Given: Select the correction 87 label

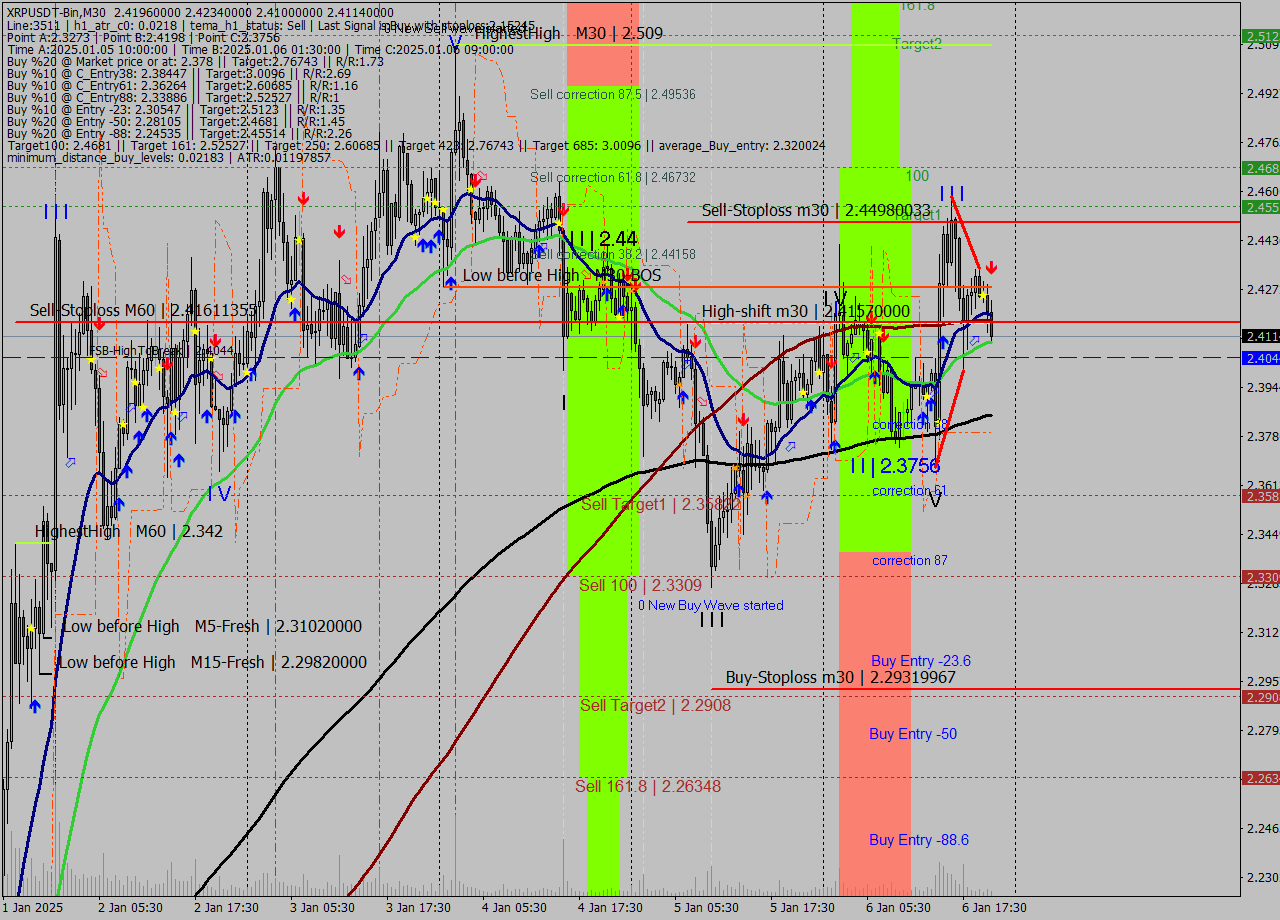Looking at the screenshot, I should (x=910, y=560).
